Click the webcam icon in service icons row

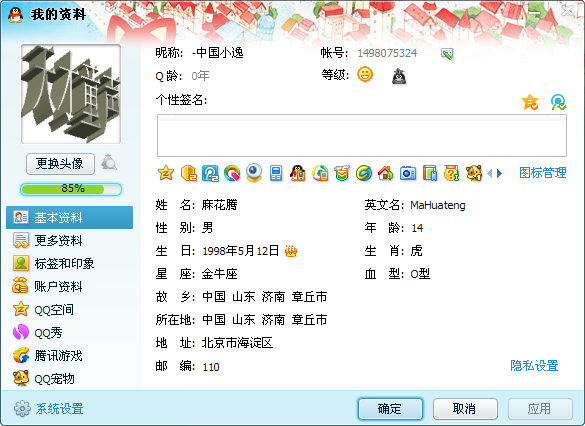(x=254, y=173)
